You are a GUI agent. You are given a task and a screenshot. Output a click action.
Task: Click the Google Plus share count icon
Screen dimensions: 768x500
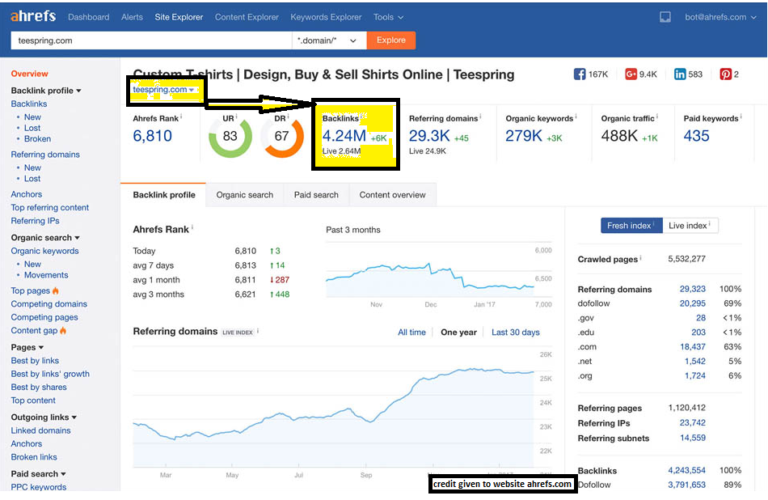tap(630, 74)
